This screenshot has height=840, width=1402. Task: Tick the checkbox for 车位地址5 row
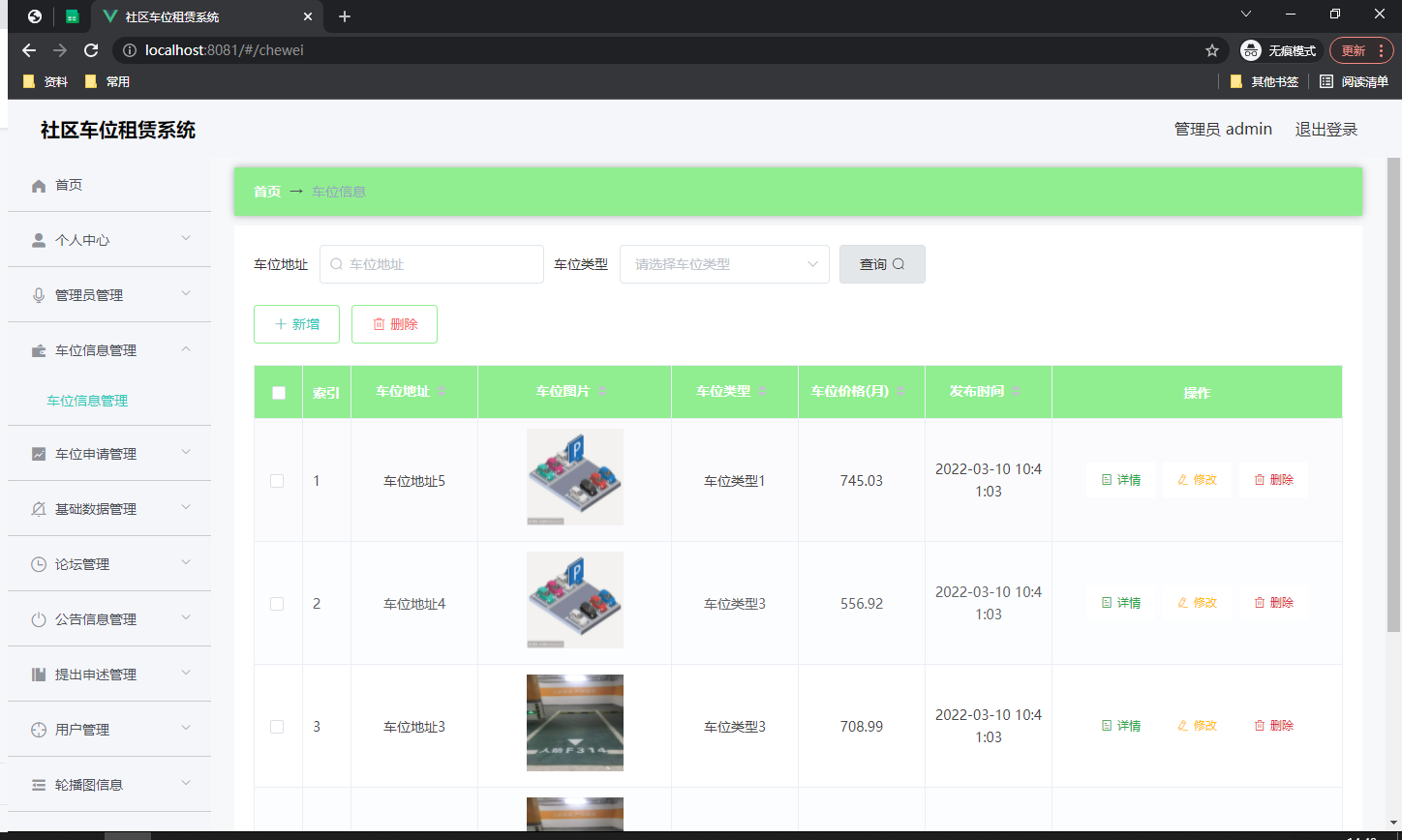tap(278, 479)
